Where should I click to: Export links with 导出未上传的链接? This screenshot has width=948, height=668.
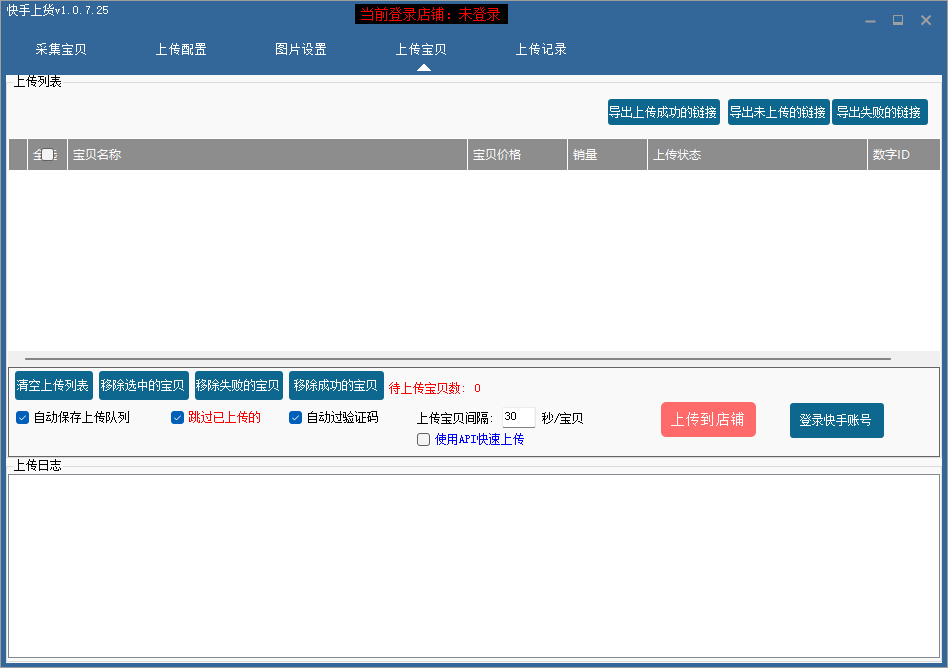pyautogui.click(x=778, y=112)
